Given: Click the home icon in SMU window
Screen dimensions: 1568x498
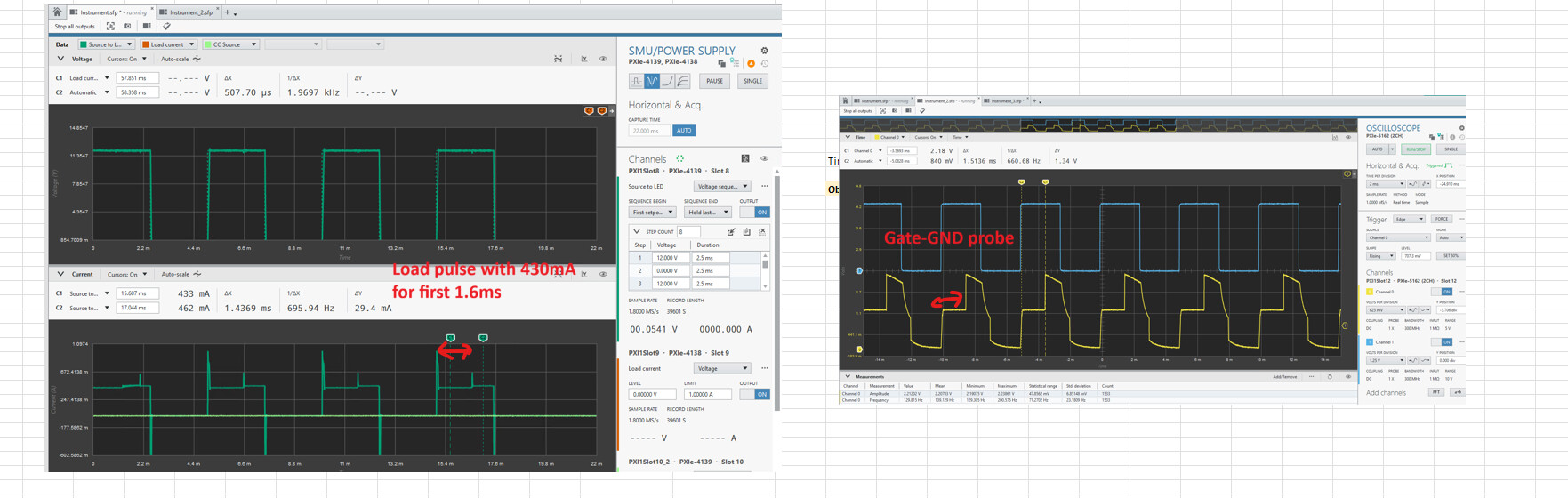Looking at the screenshot, I should pyautogui.click(x=58, y=12).
